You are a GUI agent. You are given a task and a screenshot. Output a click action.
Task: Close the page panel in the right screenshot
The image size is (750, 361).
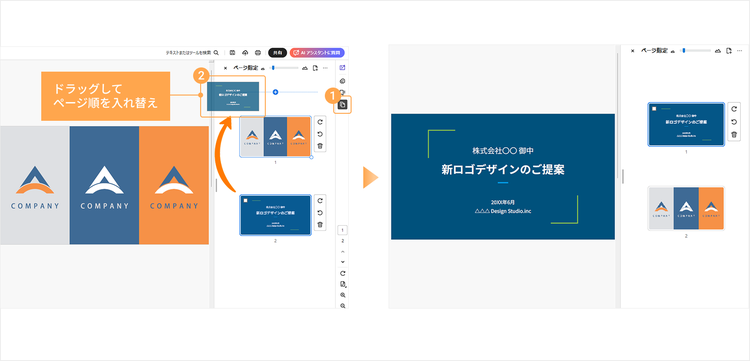pos(632,51)
